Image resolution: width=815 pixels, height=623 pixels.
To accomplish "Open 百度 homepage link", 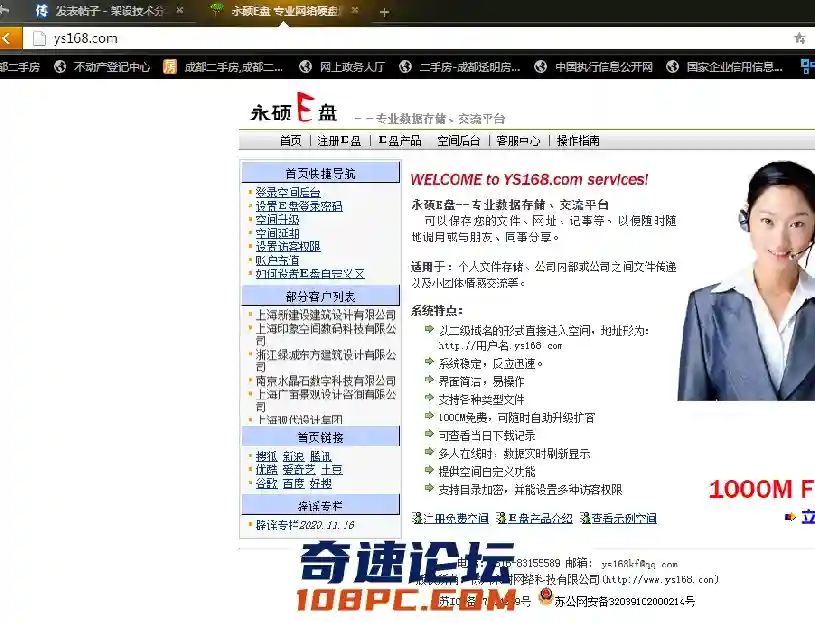I will point(293,484).
